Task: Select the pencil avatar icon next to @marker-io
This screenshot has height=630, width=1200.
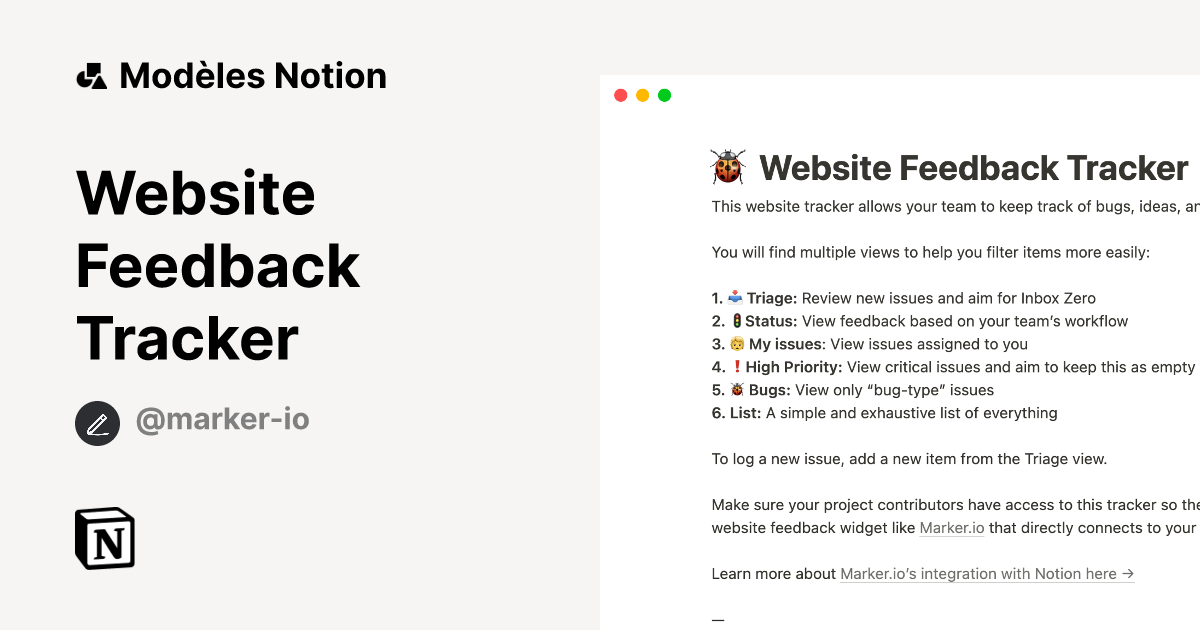Action: [x=97, y=423]
